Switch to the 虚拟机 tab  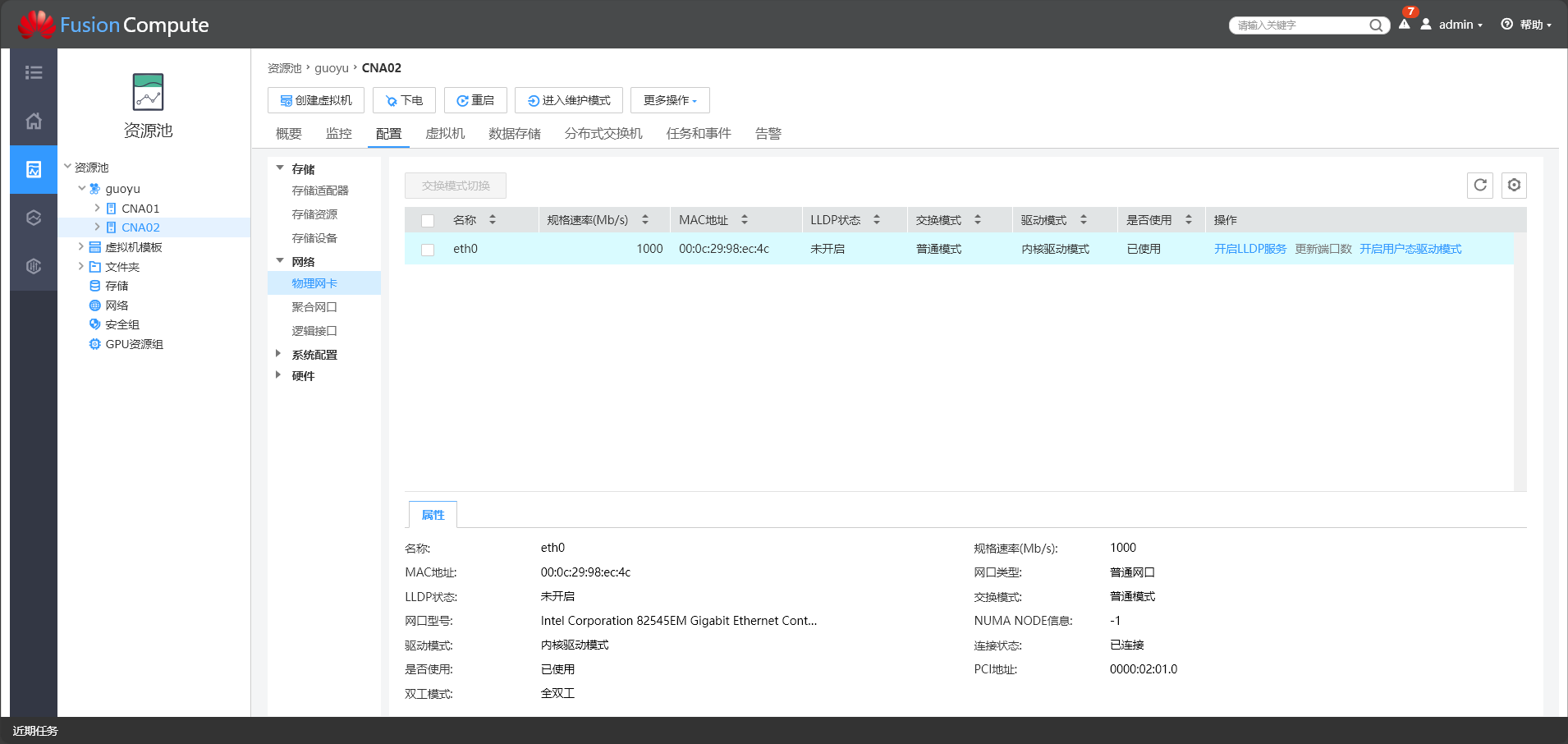(x=445, y=133)
